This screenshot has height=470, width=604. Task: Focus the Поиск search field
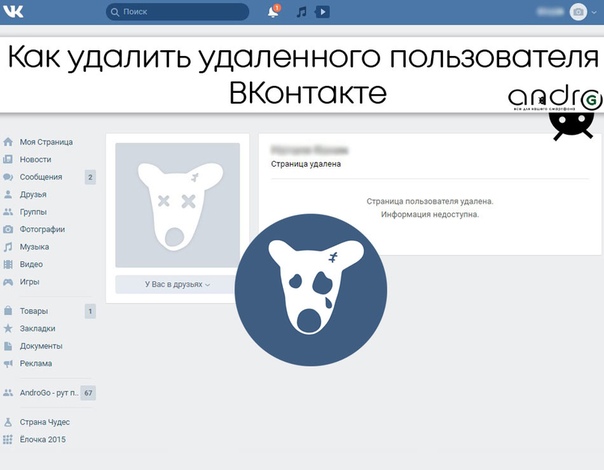(177, 12)
